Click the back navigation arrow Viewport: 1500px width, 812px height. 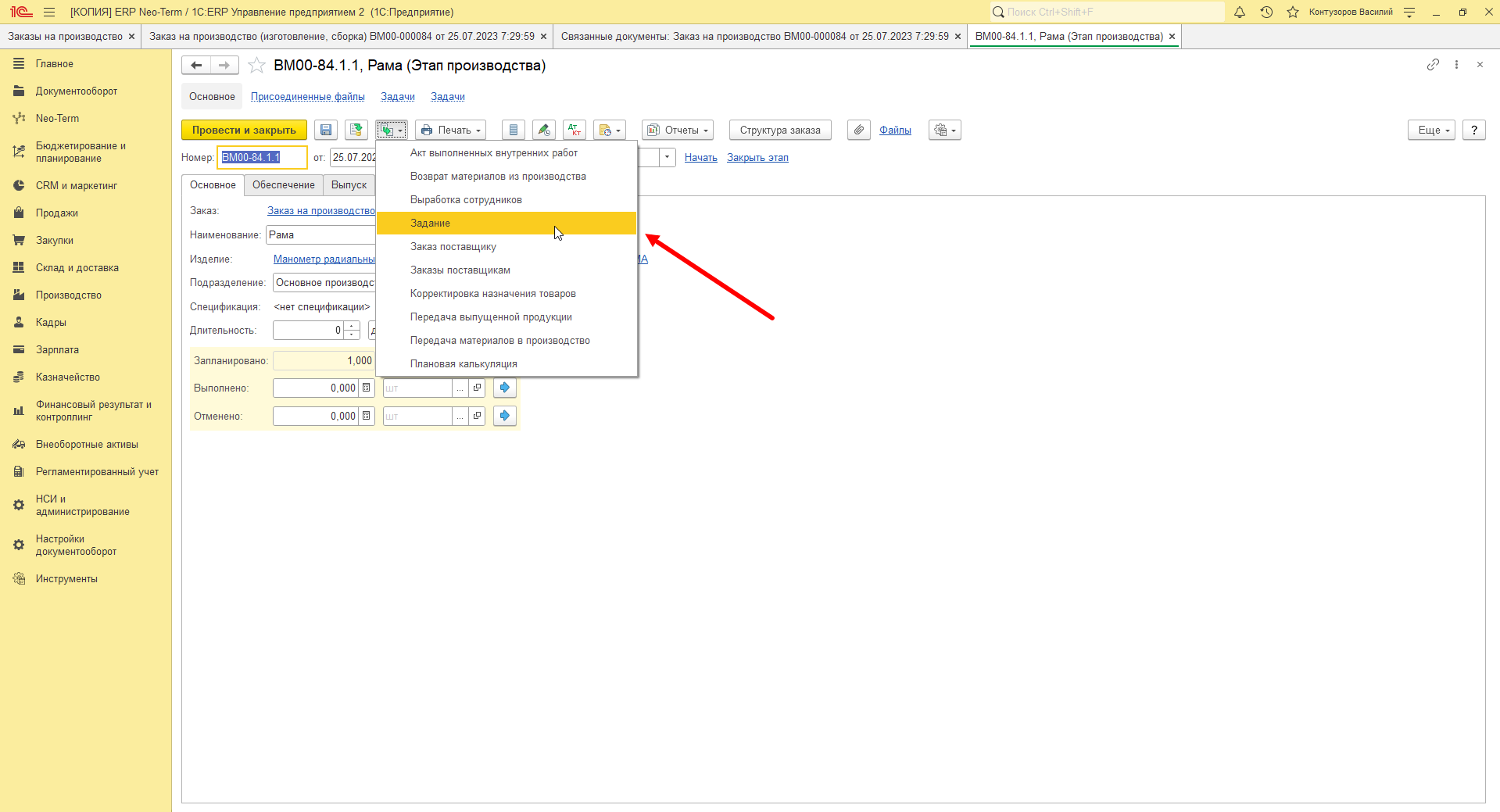point(196,66)
